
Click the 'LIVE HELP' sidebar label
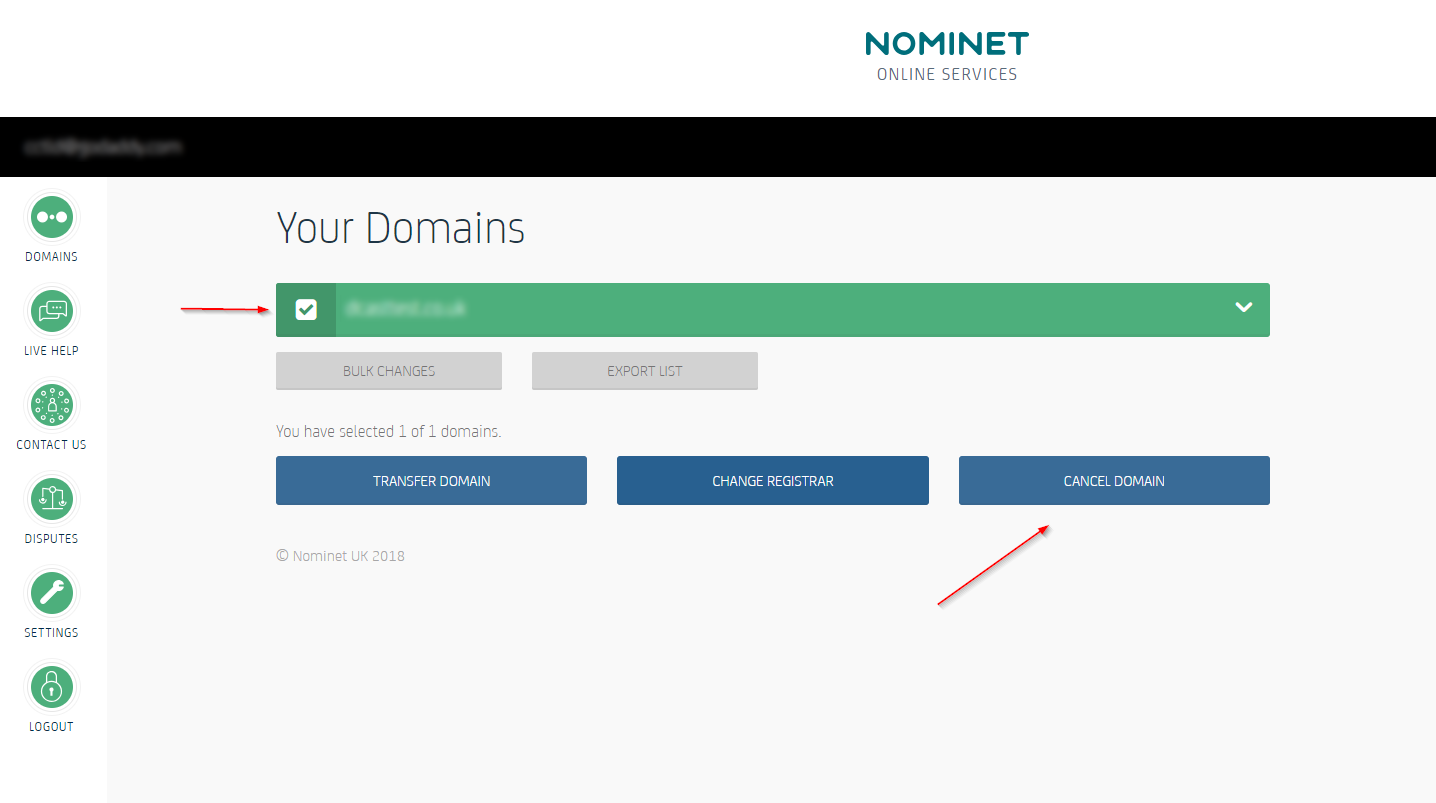point(51,351)
